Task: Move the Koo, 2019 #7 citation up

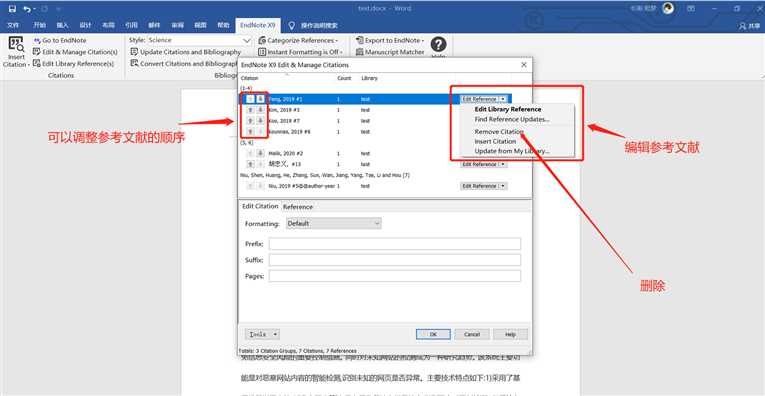Action: click(249, 120)
